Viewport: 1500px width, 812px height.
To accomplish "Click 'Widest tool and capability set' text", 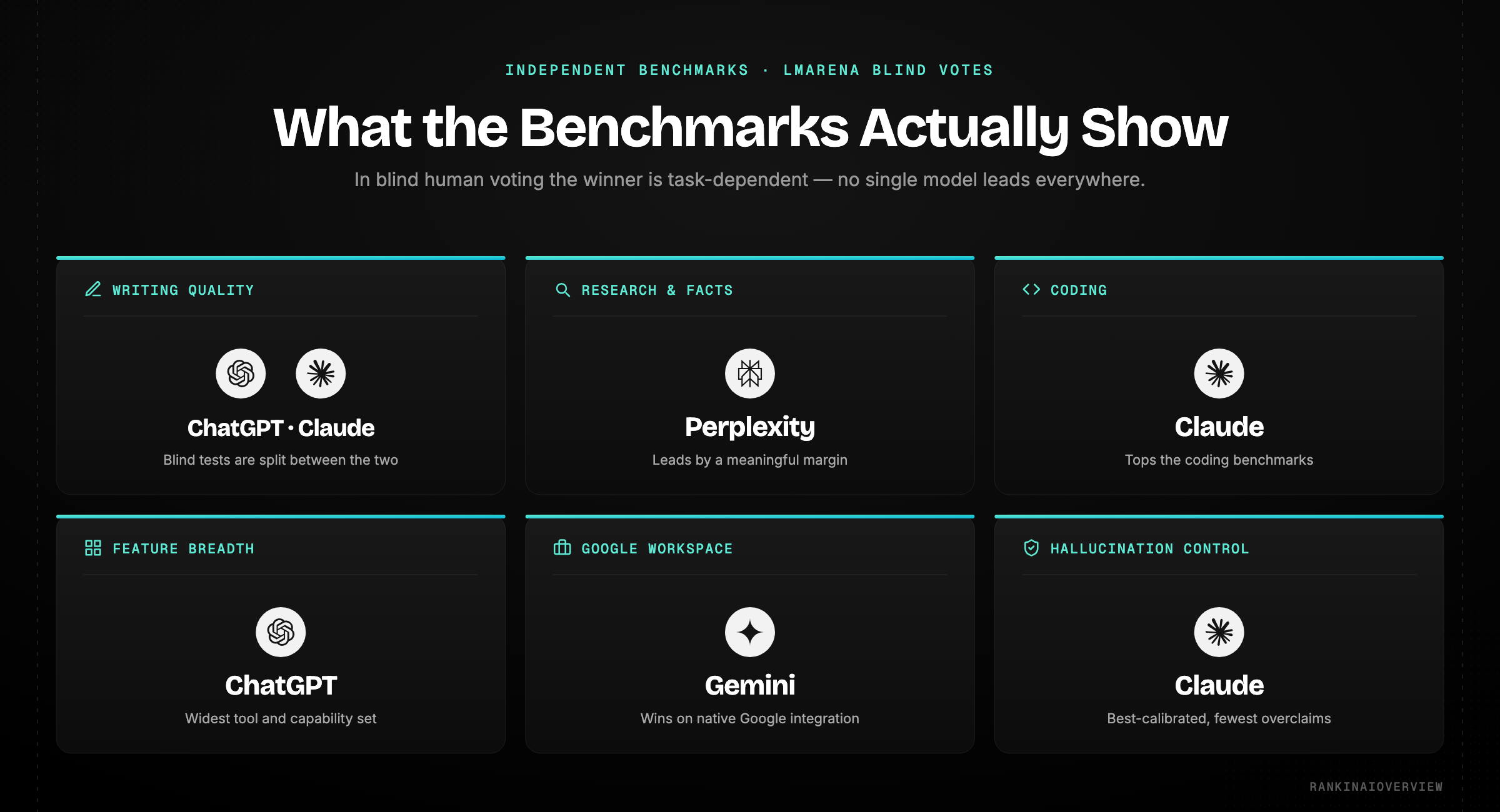I will pos(281,719).
